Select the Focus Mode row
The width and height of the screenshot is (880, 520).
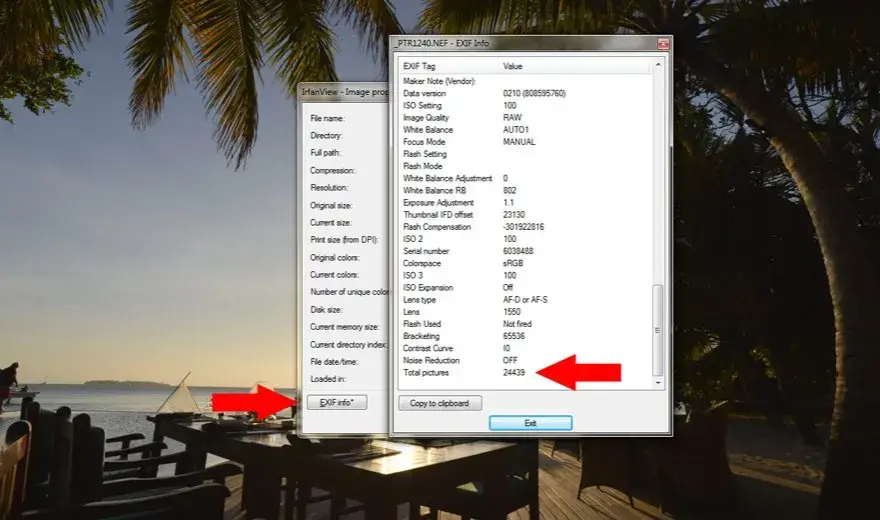[x=526, y=142]
